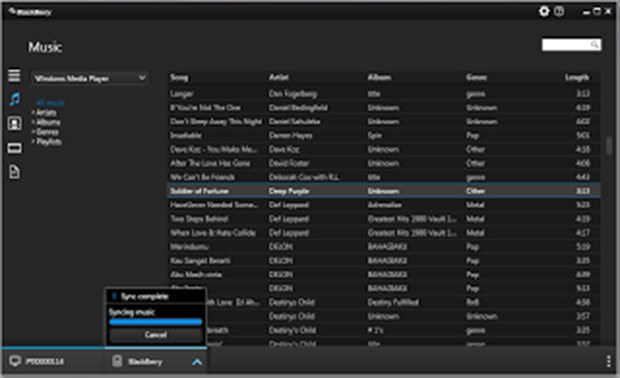Sort by the Album column header

(x=379, y=77)
